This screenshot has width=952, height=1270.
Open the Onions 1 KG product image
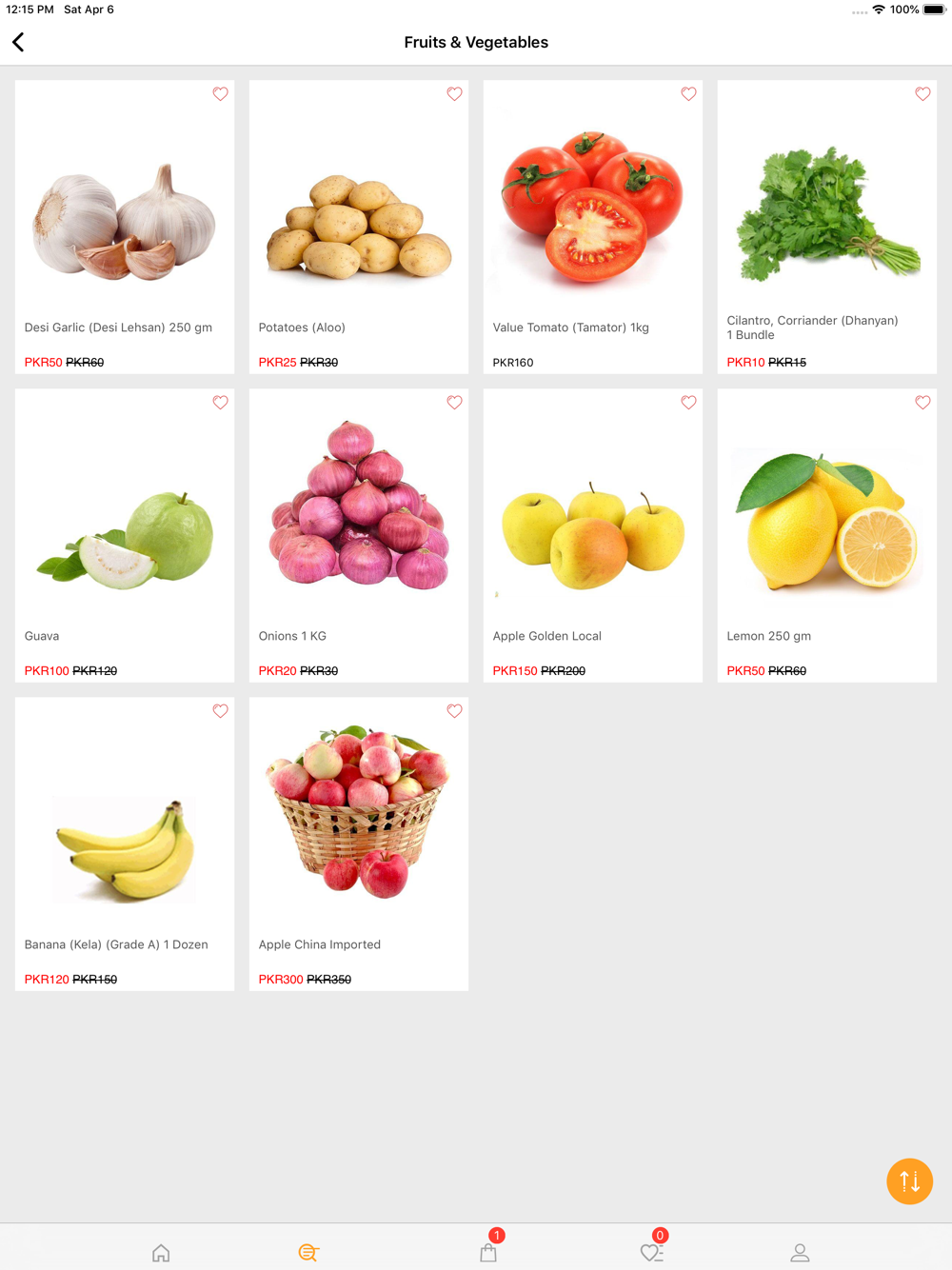(x=359, y=504)
